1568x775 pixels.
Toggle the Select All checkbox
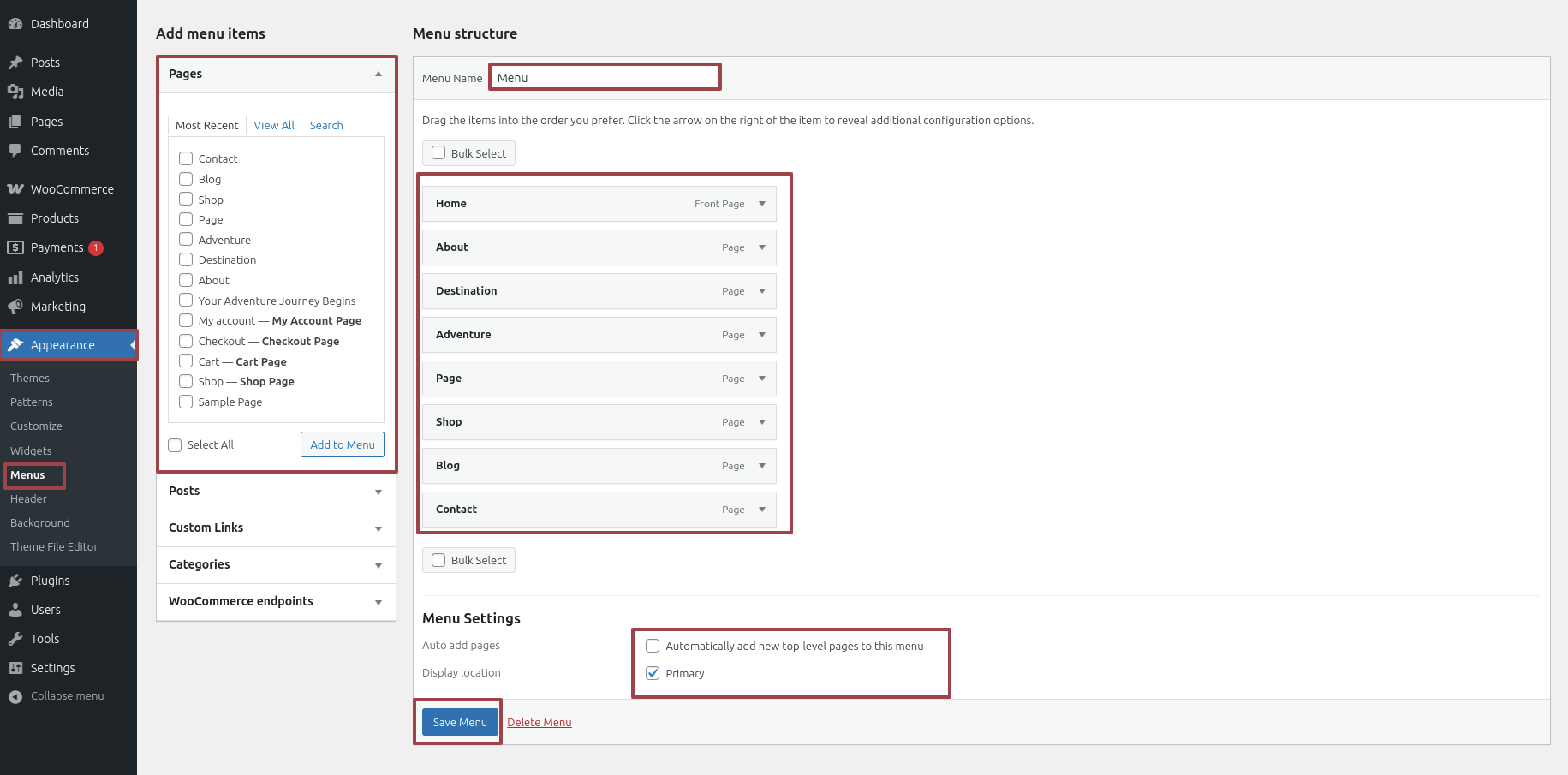coord(175,445)
